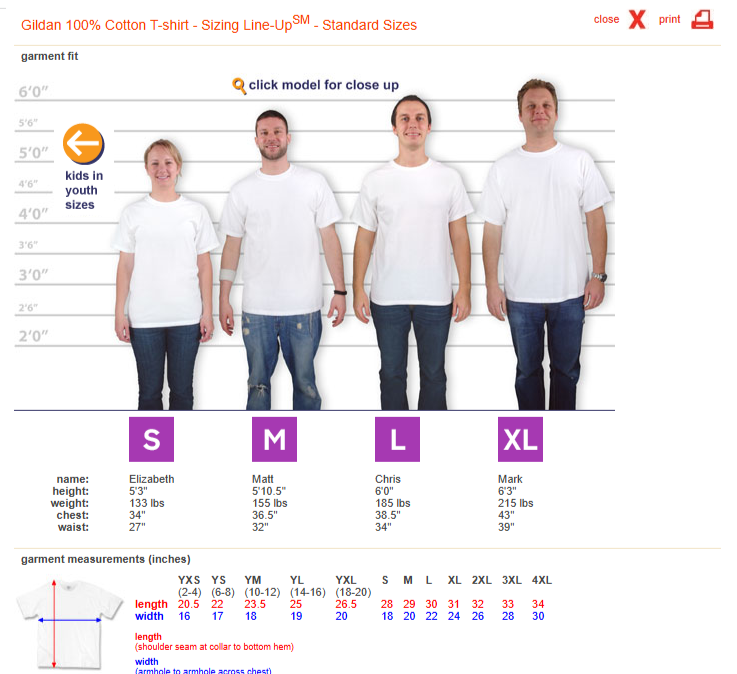The image size is (737, 674).
Task: Click the Gildan Sizing Line-Up title
Action: (x=219, y=24)
